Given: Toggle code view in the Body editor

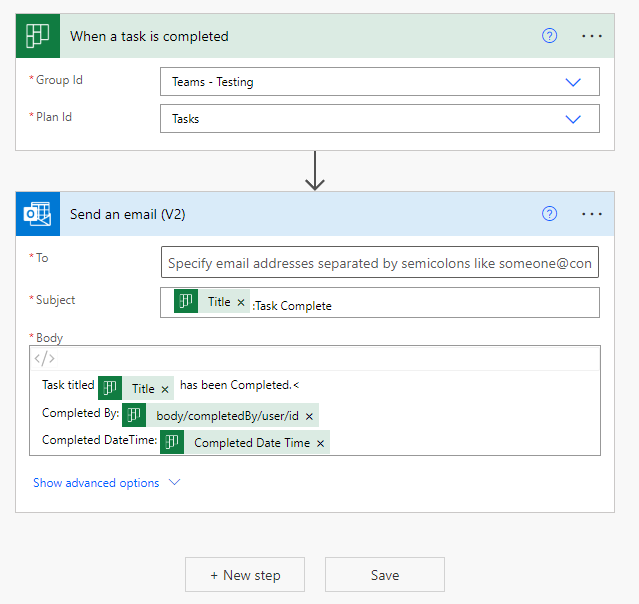Looking at the screenshot, I should coord(44,358).
